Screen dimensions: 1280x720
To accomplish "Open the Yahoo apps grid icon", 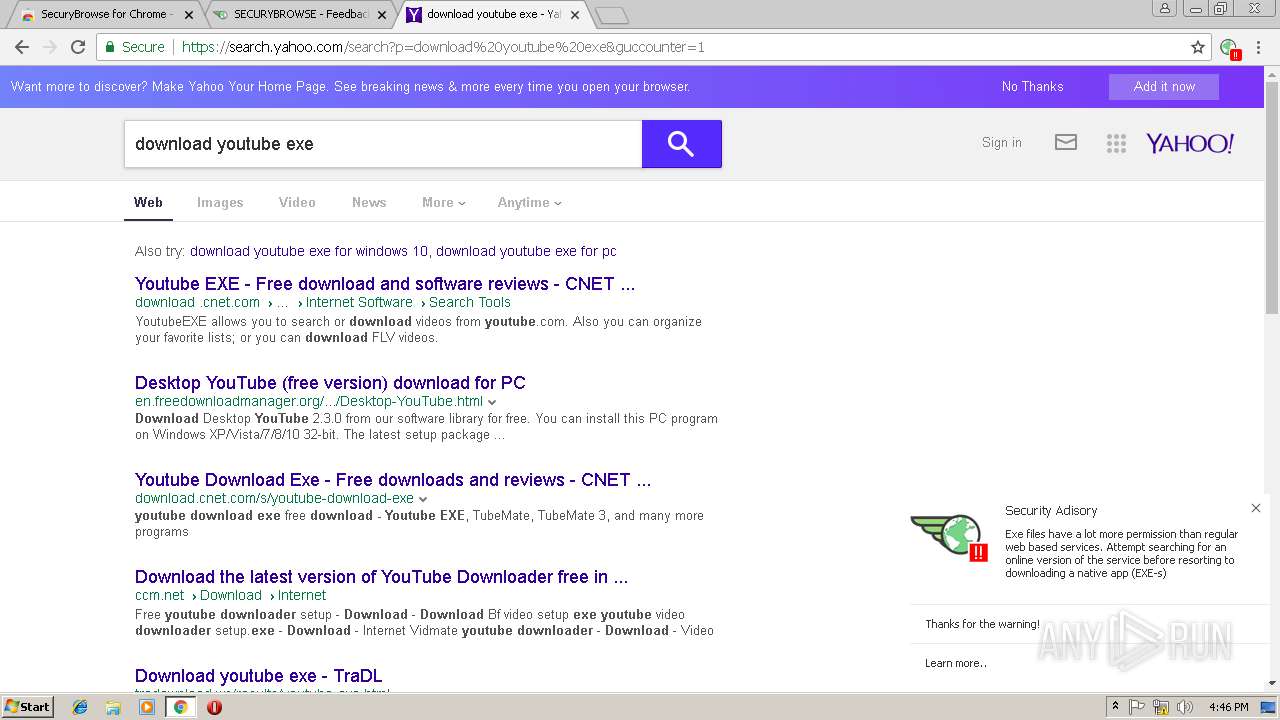I will 1116,144.
